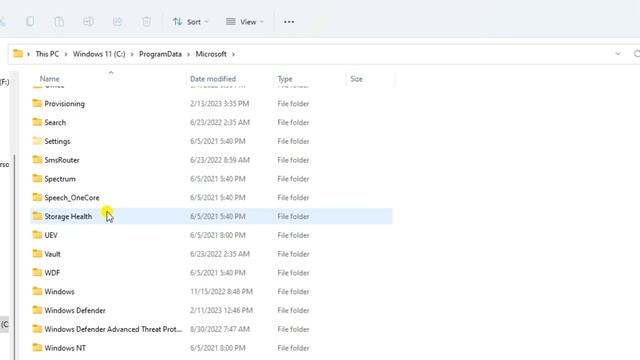This screenshot has height=360, width=640.
Task: Select the SmsRouter folder icon
Action: (37, 160)
